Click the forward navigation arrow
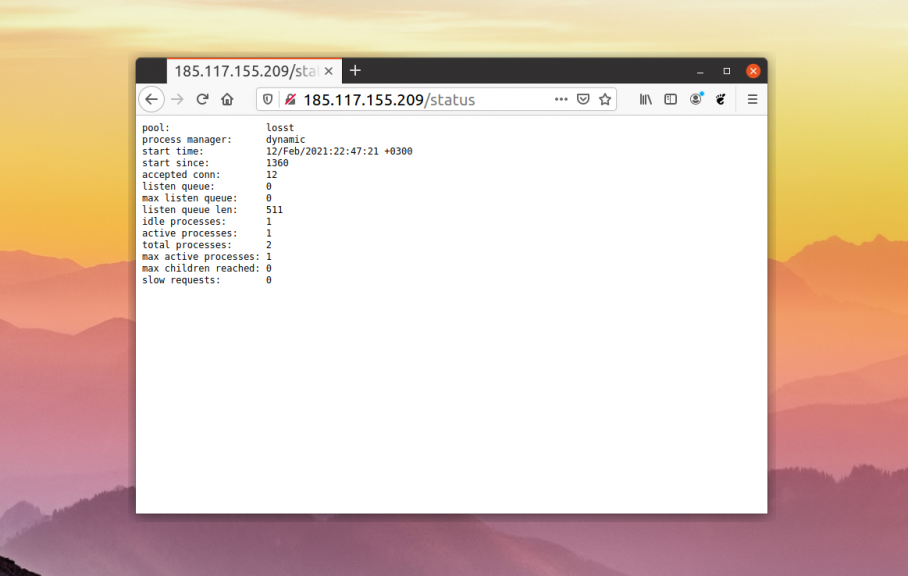The image size is (908, 576). click(x=177, y=100)
